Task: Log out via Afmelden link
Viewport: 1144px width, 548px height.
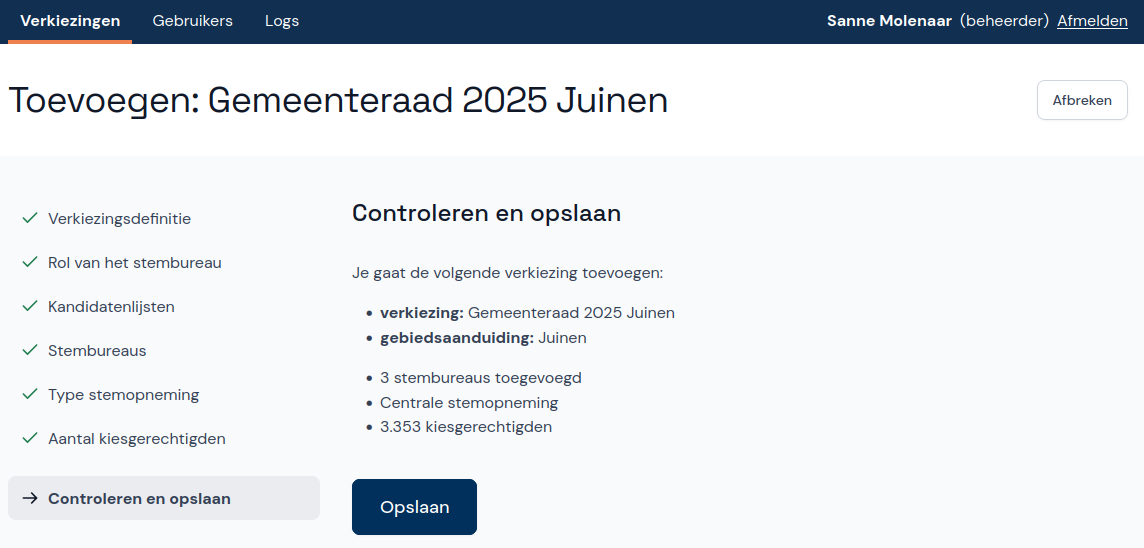Action: click(x=1092, y=21)
